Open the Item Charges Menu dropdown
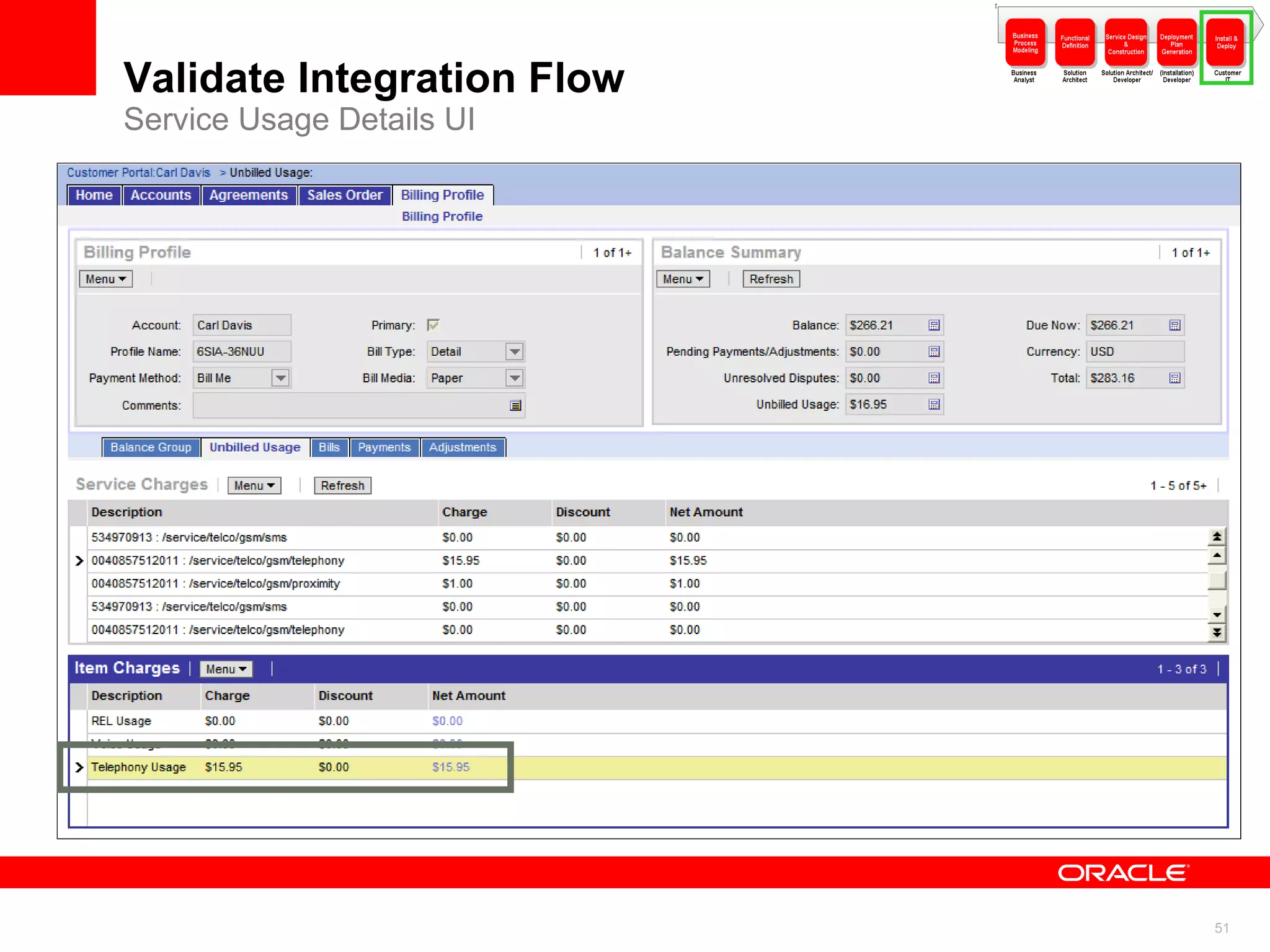 (226, 669)
